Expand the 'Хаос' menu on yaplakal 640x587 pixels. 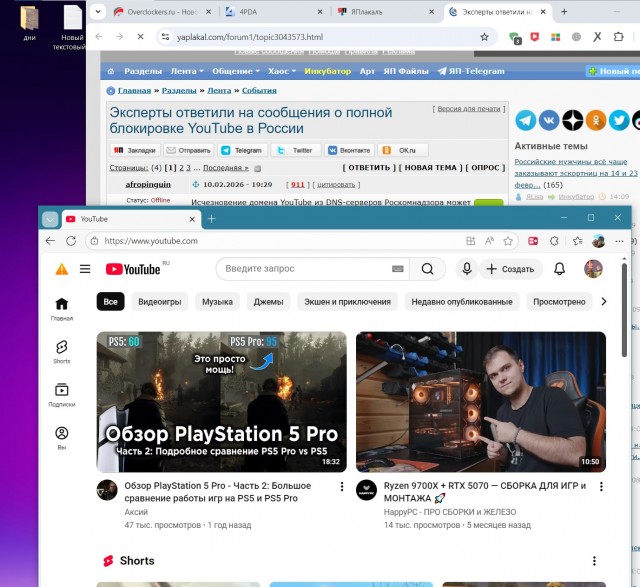[x=282, y=71]
